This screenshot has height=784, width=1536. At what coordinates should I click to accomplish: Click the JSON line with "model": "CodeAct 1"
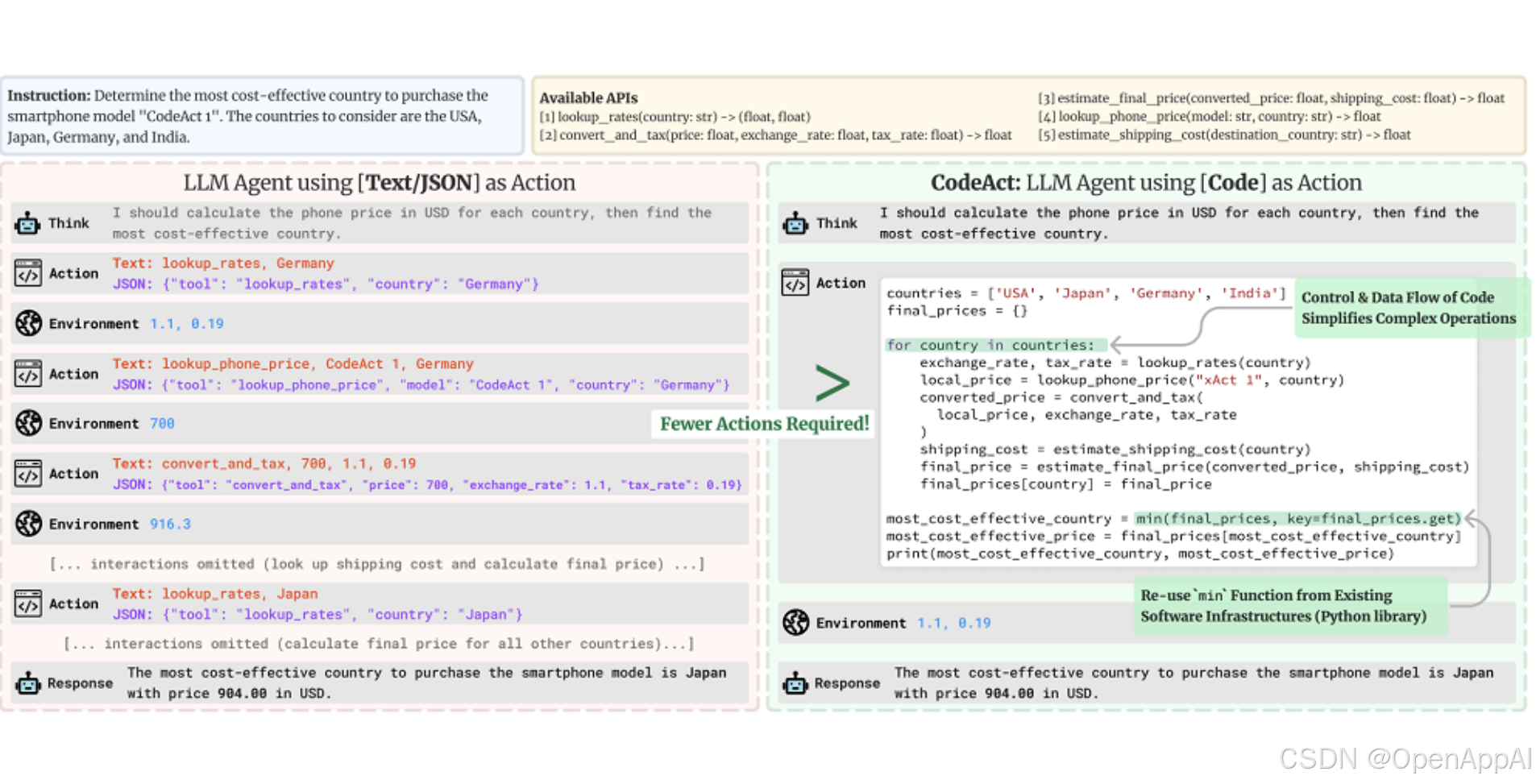(x=421, y=385)
